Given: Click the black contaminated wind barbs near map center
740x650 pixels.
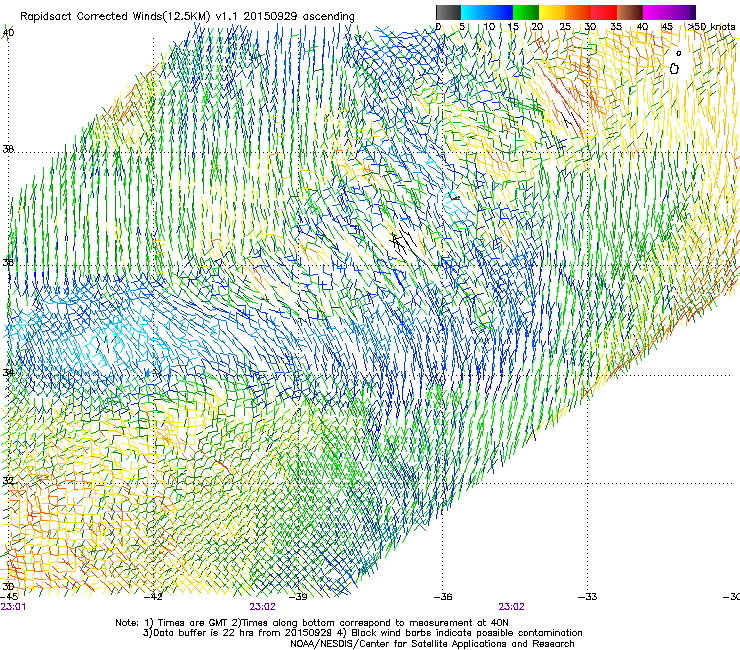Looking at the screenshot, I should click(x=404, y=243).
